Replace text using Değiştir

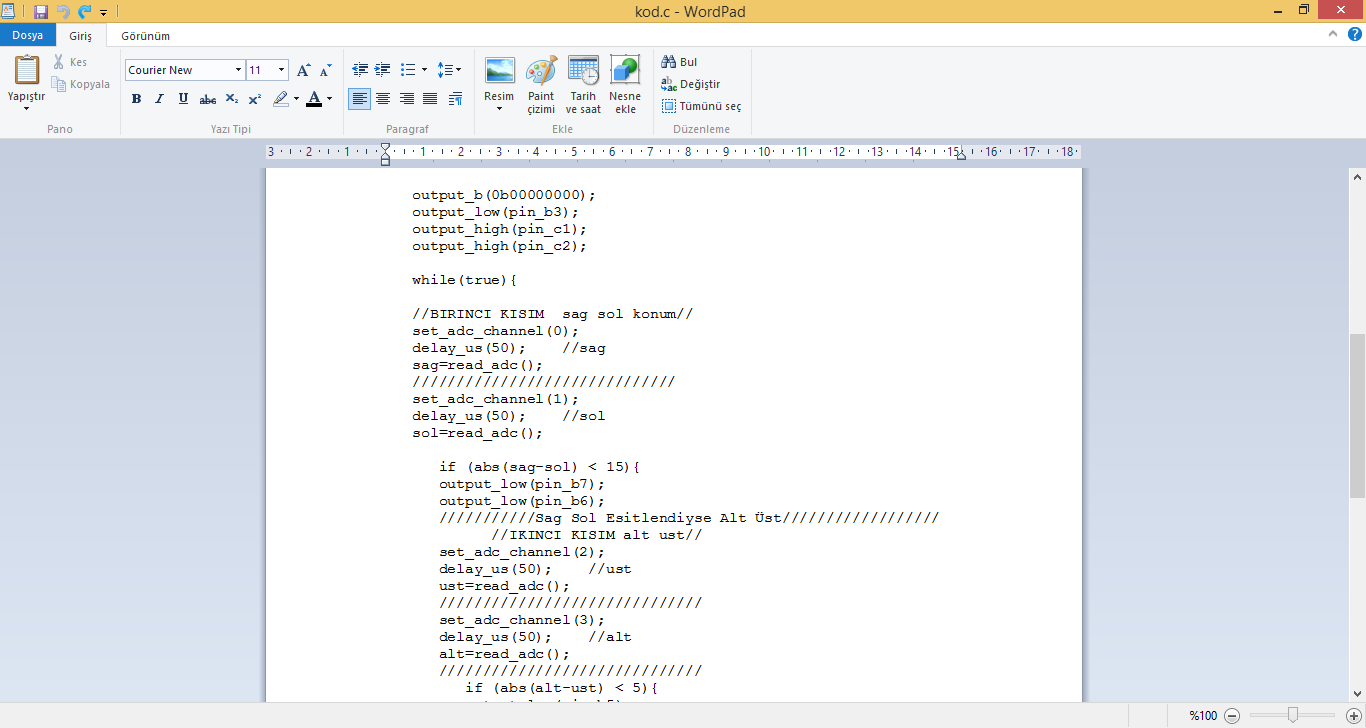click(x=691, y=84)
